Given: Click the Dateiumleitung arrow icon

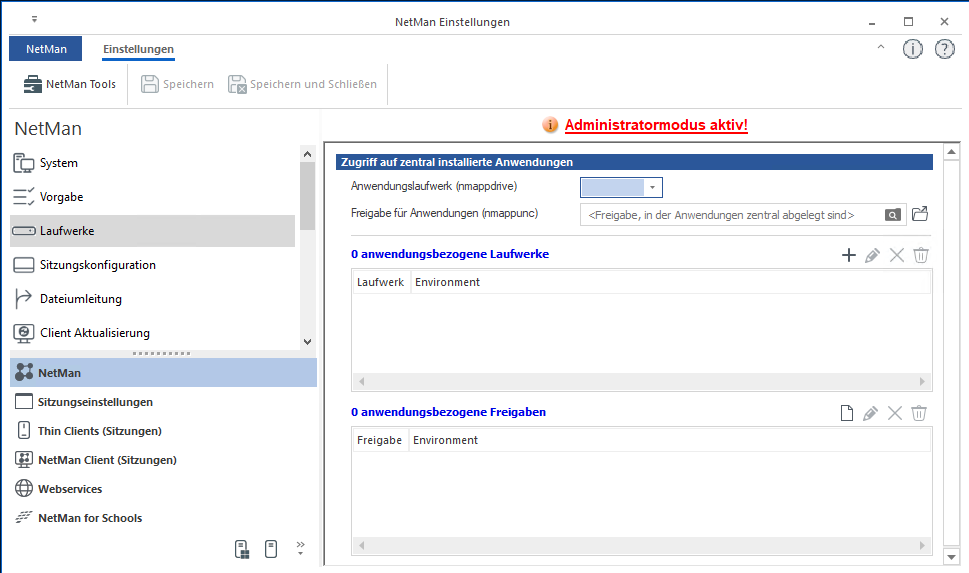Looking at the screenshot, I should click(x=23, y=299).
